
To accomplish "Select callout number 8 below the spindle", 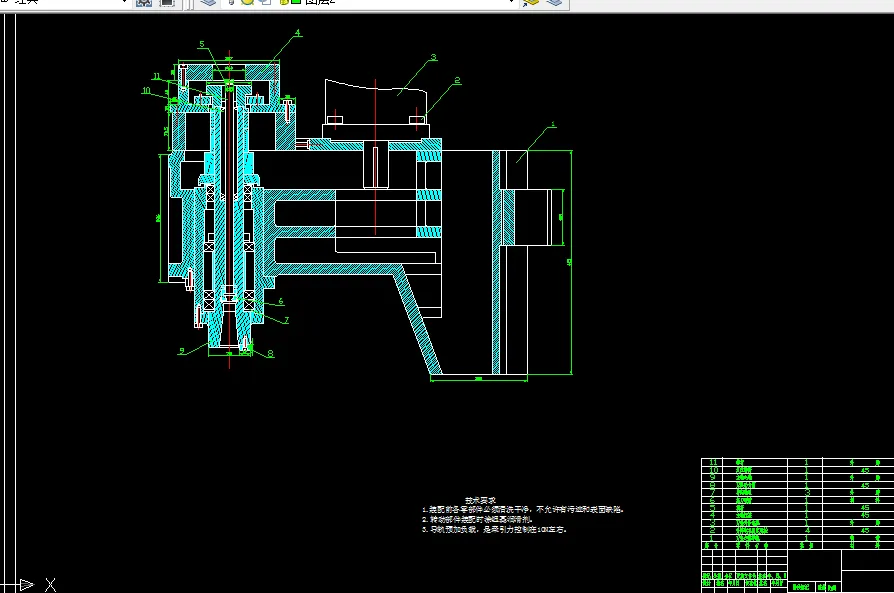I will pyautogui.click(x=270, y=354).
